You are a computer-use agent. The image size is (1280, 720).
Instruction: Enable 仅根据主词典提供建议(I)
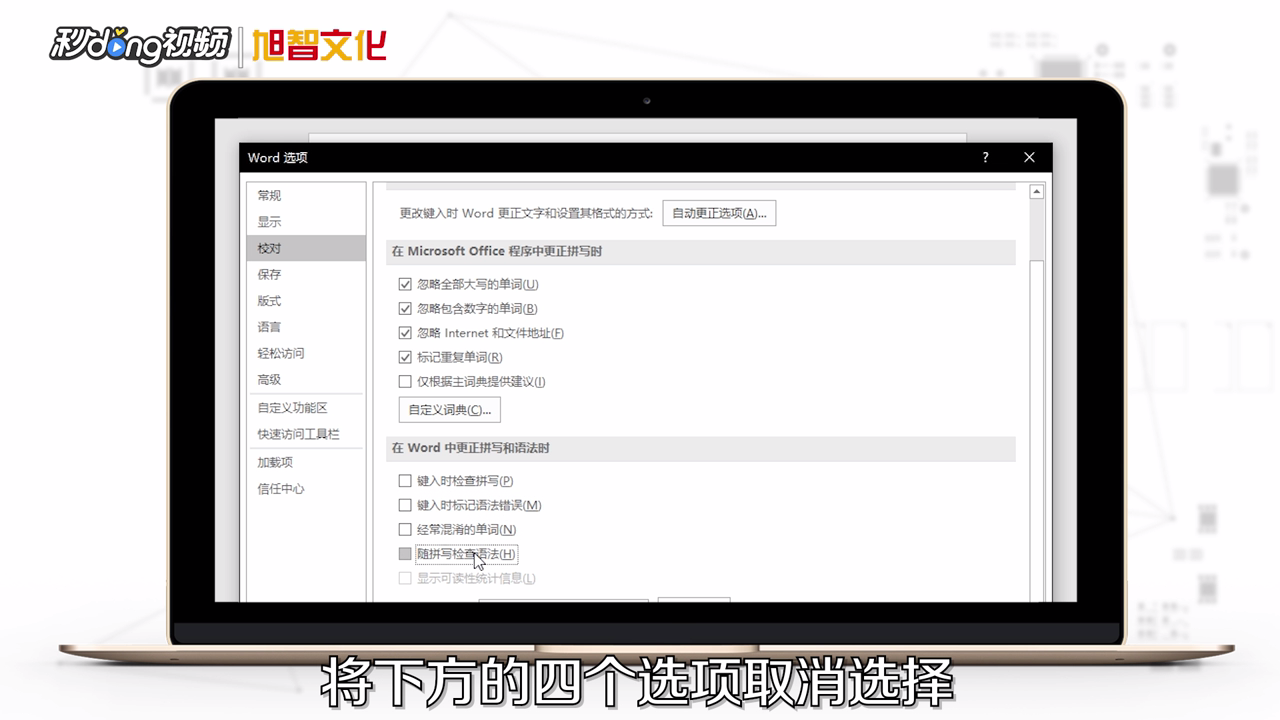(x=405, y=381)
